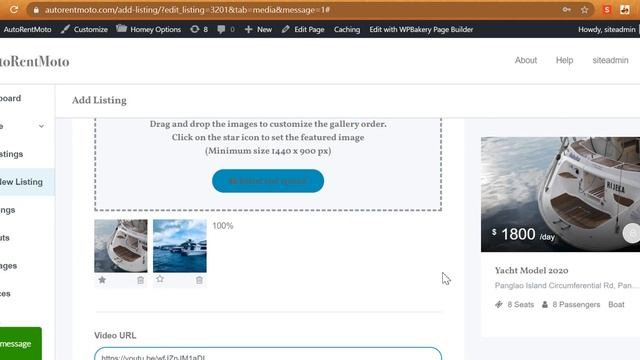Open Homey Options in admin bar
This screenshot has width=640, height=360.
(x=149, y=29)
